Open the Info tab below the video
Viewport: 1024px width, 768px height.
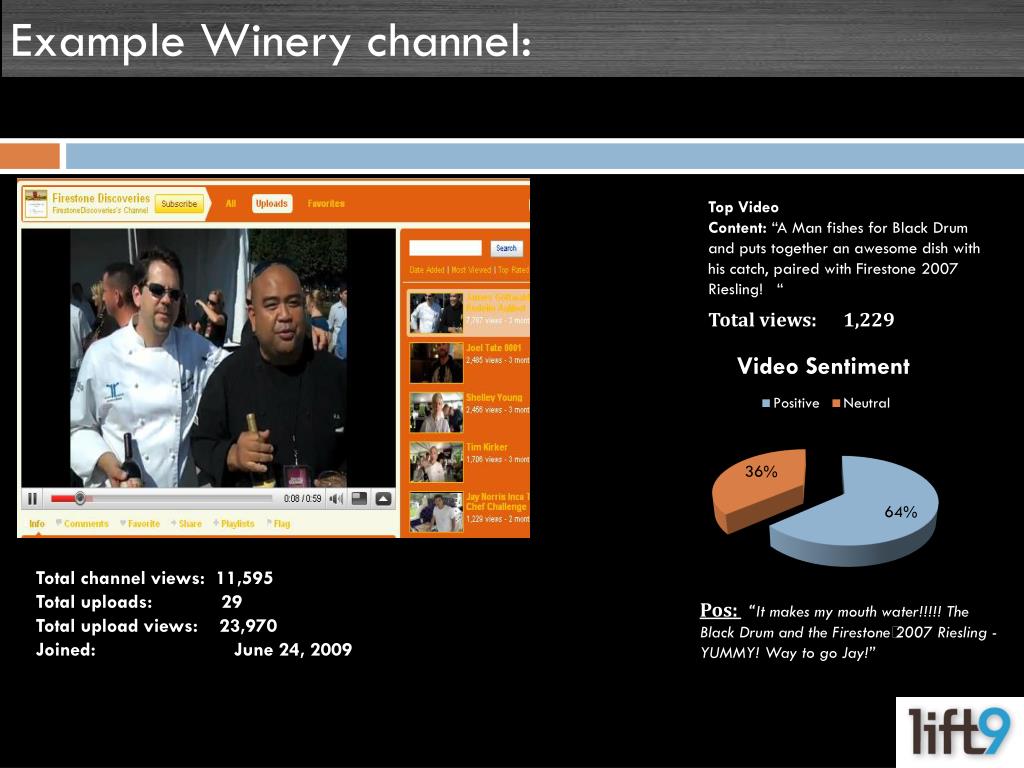[x=37, y=524]
